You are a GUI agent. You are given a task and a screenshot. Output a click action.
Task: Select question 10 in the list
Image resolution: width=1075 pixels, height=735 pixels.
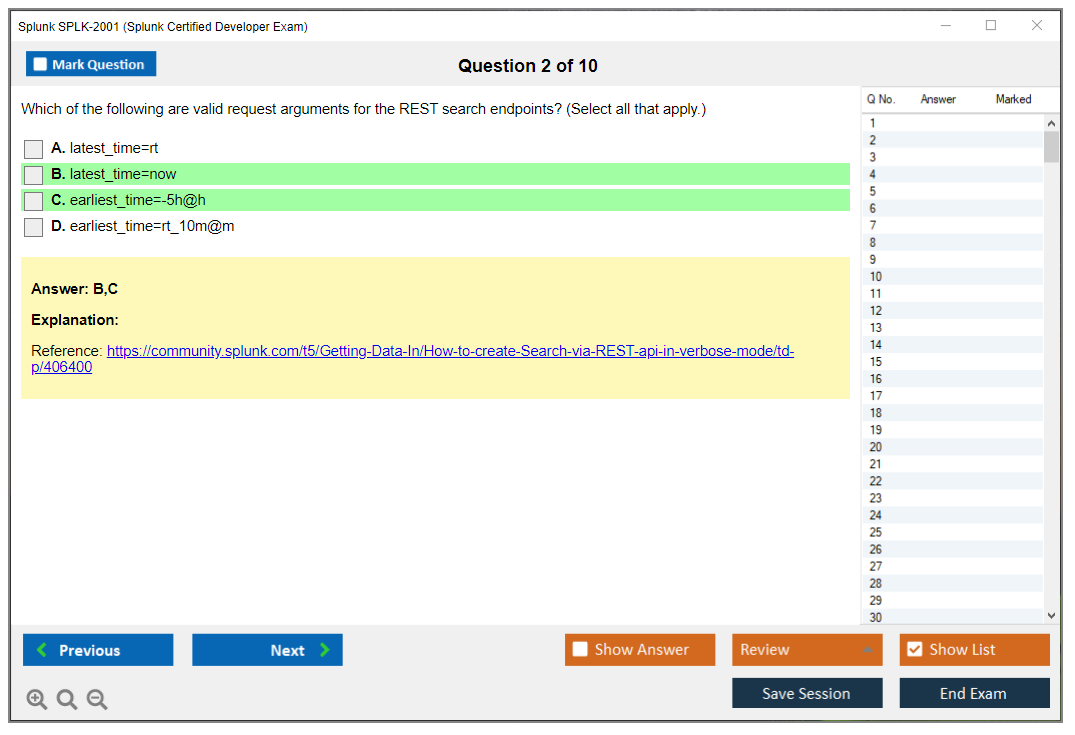(x=876, y=277)
